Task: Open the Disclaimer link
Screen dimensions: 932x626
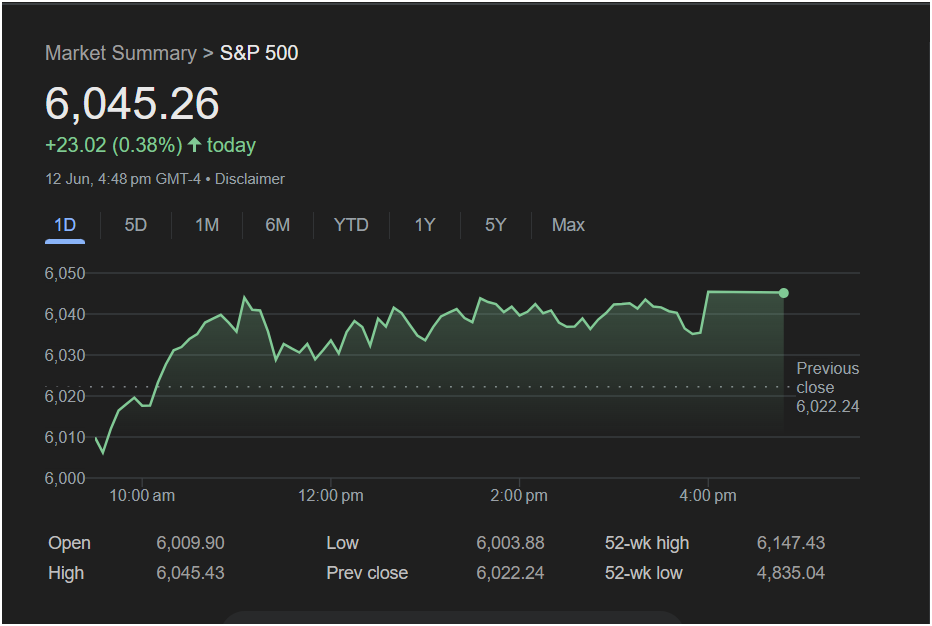Action: point(250,179)
